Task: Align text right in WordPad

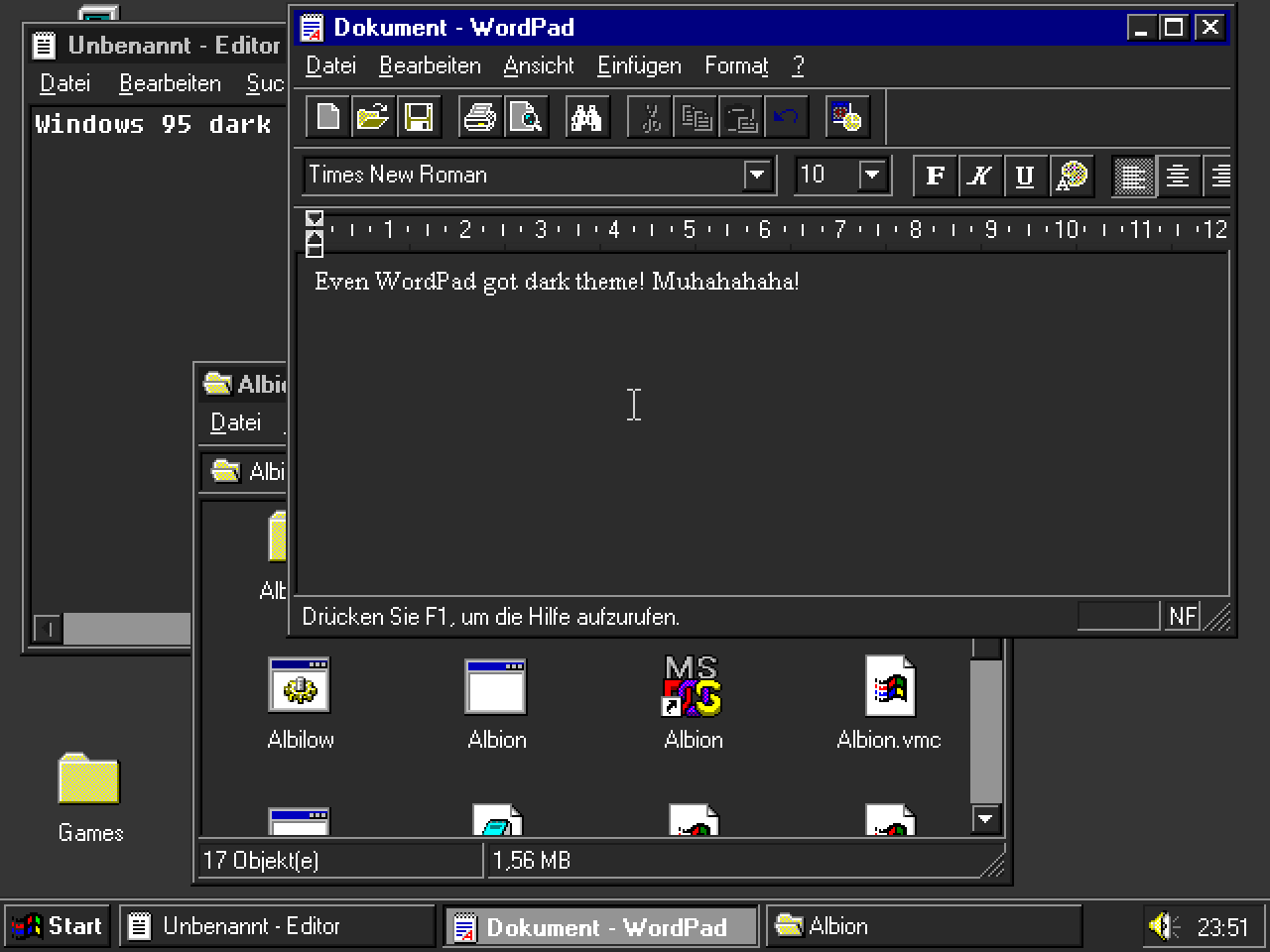Action: (x=1218, y=176)
